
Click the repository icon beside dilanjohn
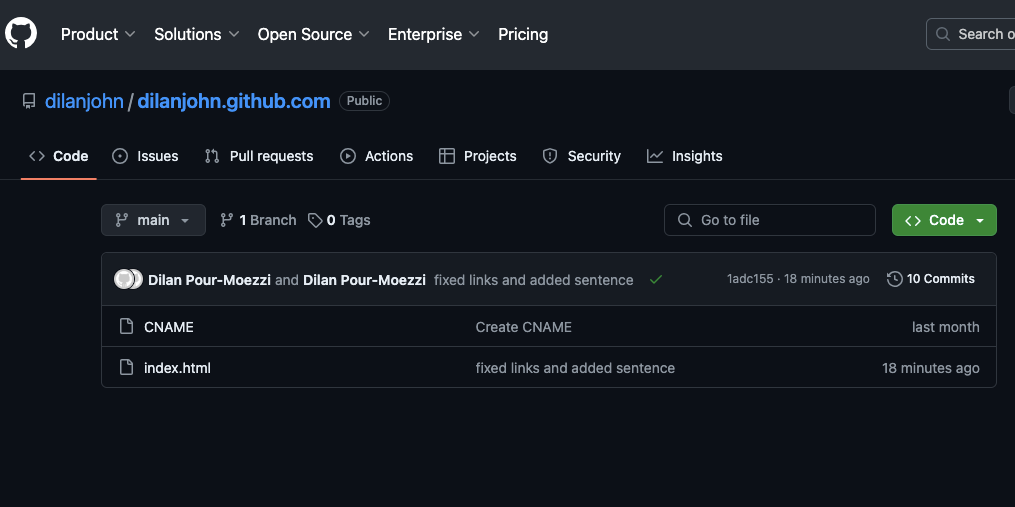[29, 101]
